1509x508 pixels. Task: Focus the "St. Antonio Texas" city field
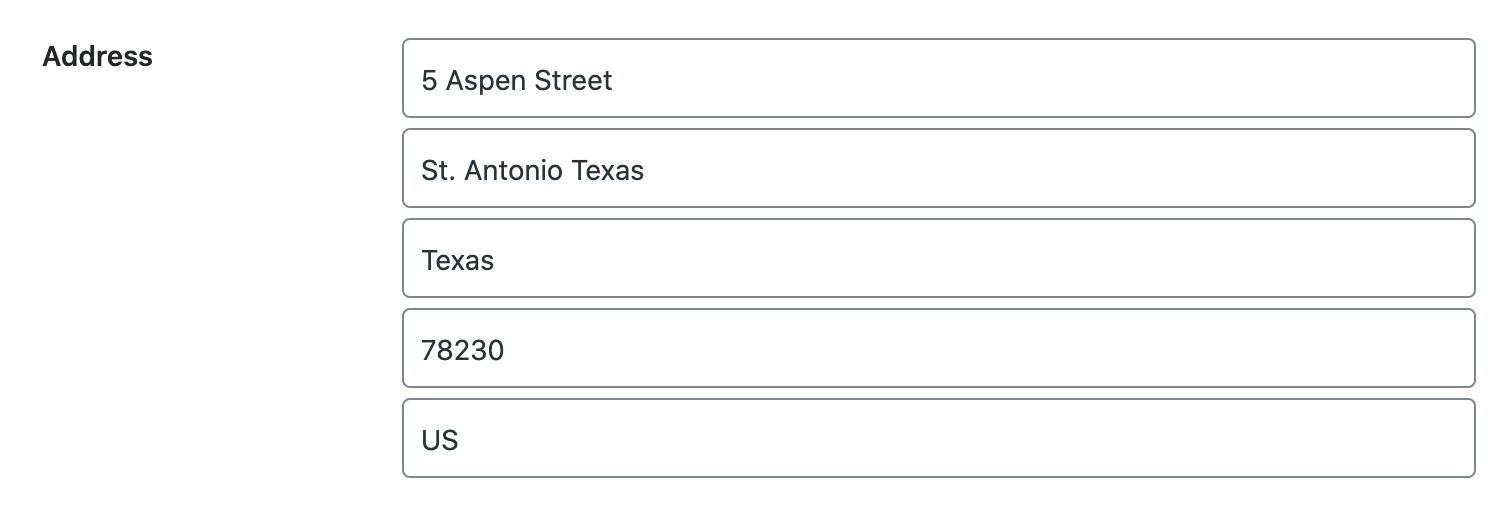pyautogui.click(x=938, y=169)
